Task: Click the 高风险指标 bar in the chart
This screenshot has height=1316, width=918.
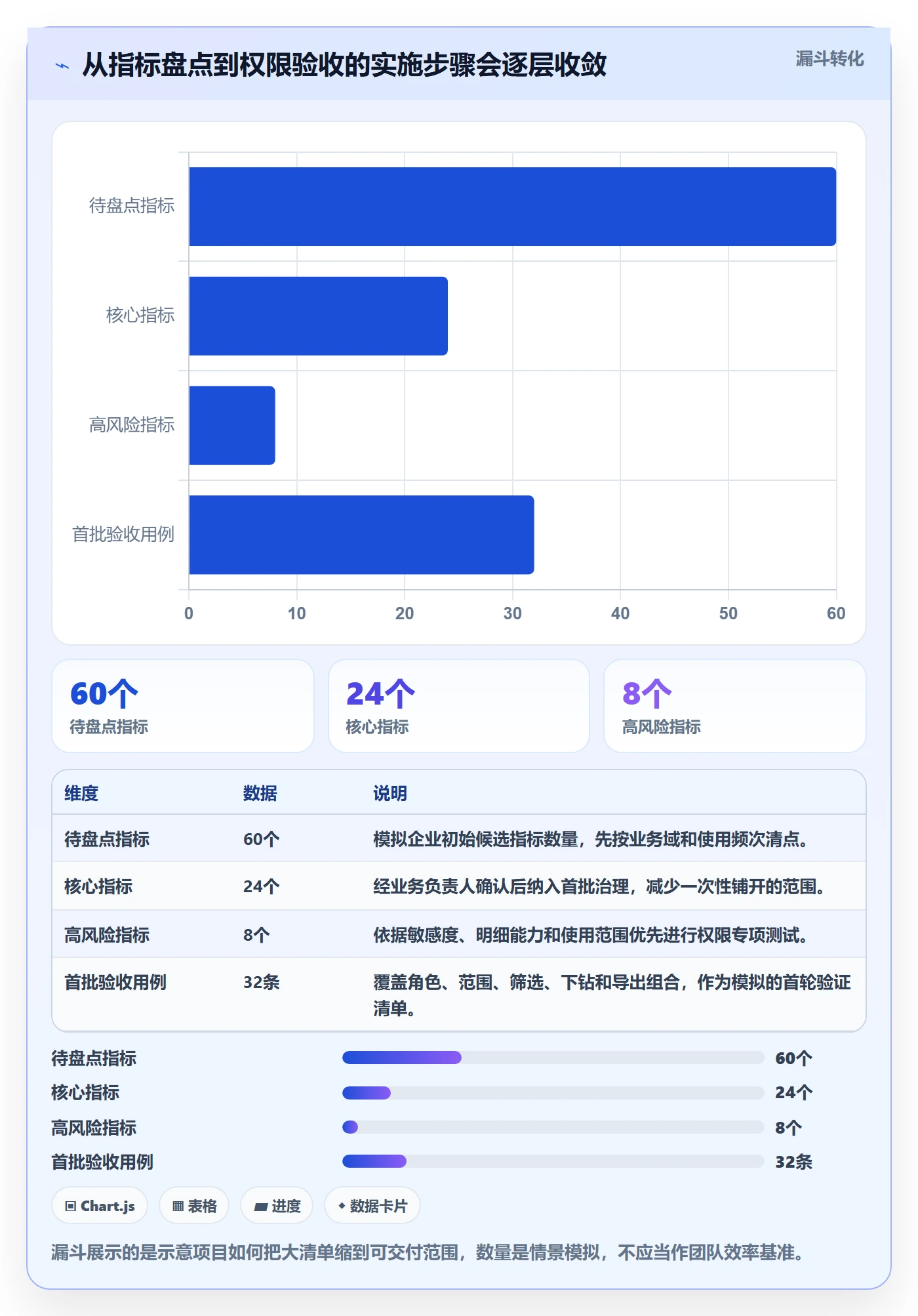Action: click(232, 425)
